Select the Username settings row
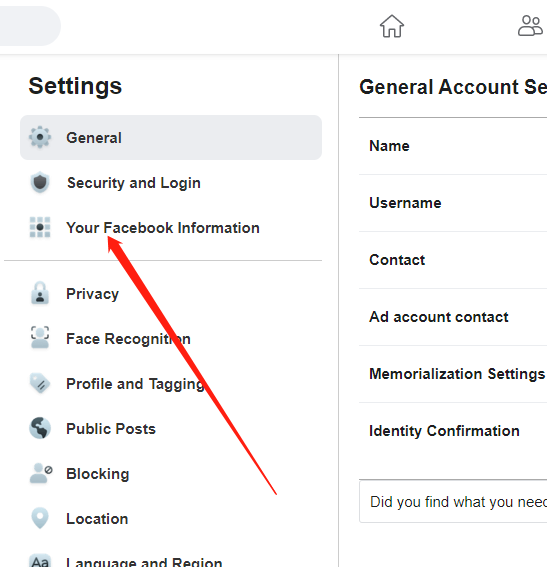This screenshot has width=547, height=567. [453, 203]
